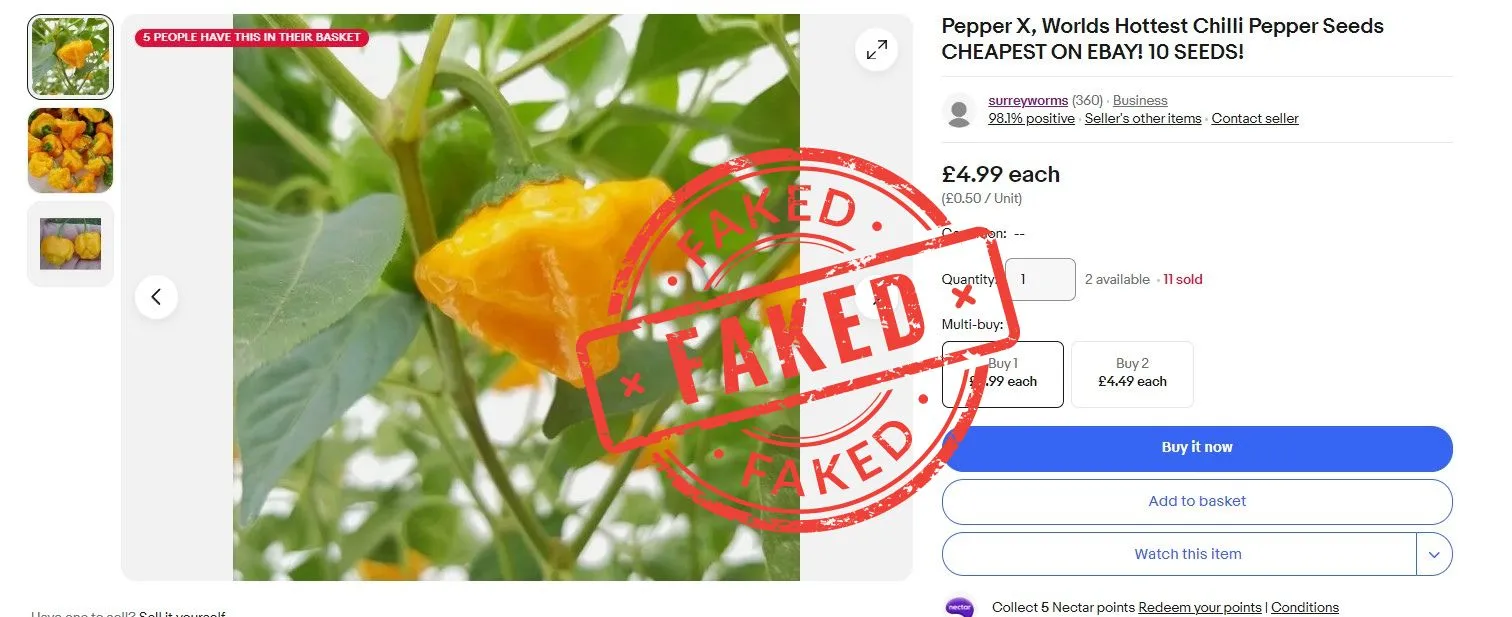This screenshot has height=617, width=1512.
Task: Open the Nectar Conditions link
Action: pyautogui.click(x=1304, y=607)
